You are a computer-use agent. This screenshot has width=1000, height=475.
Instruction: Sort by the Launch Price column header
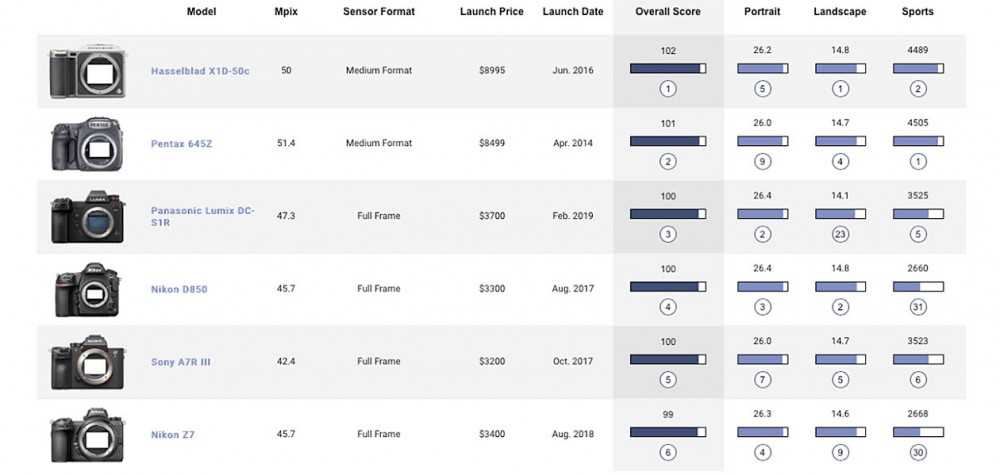coord(492,11)
